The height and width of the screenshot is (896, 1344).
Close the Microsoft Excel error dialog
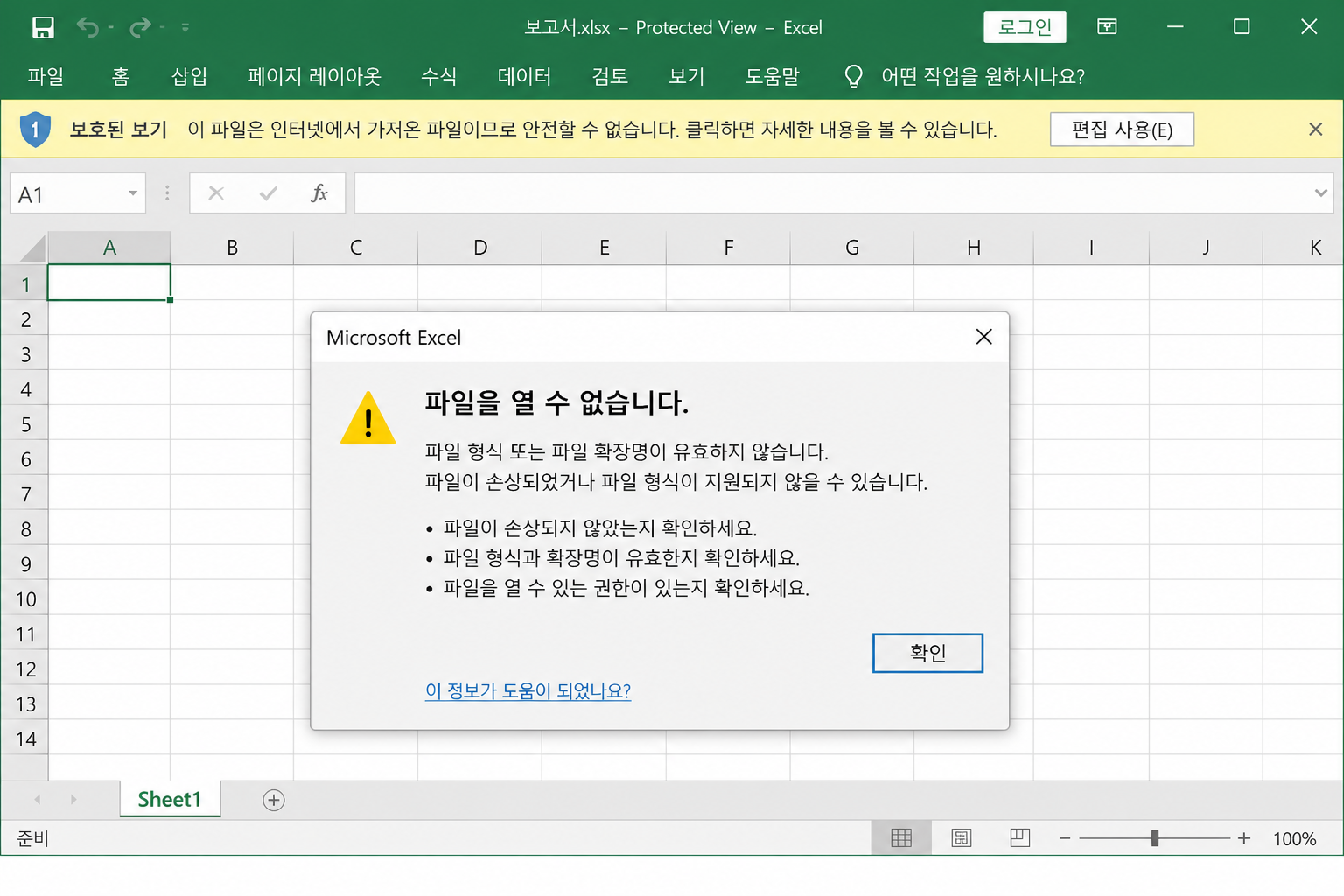tap(983, 337)
